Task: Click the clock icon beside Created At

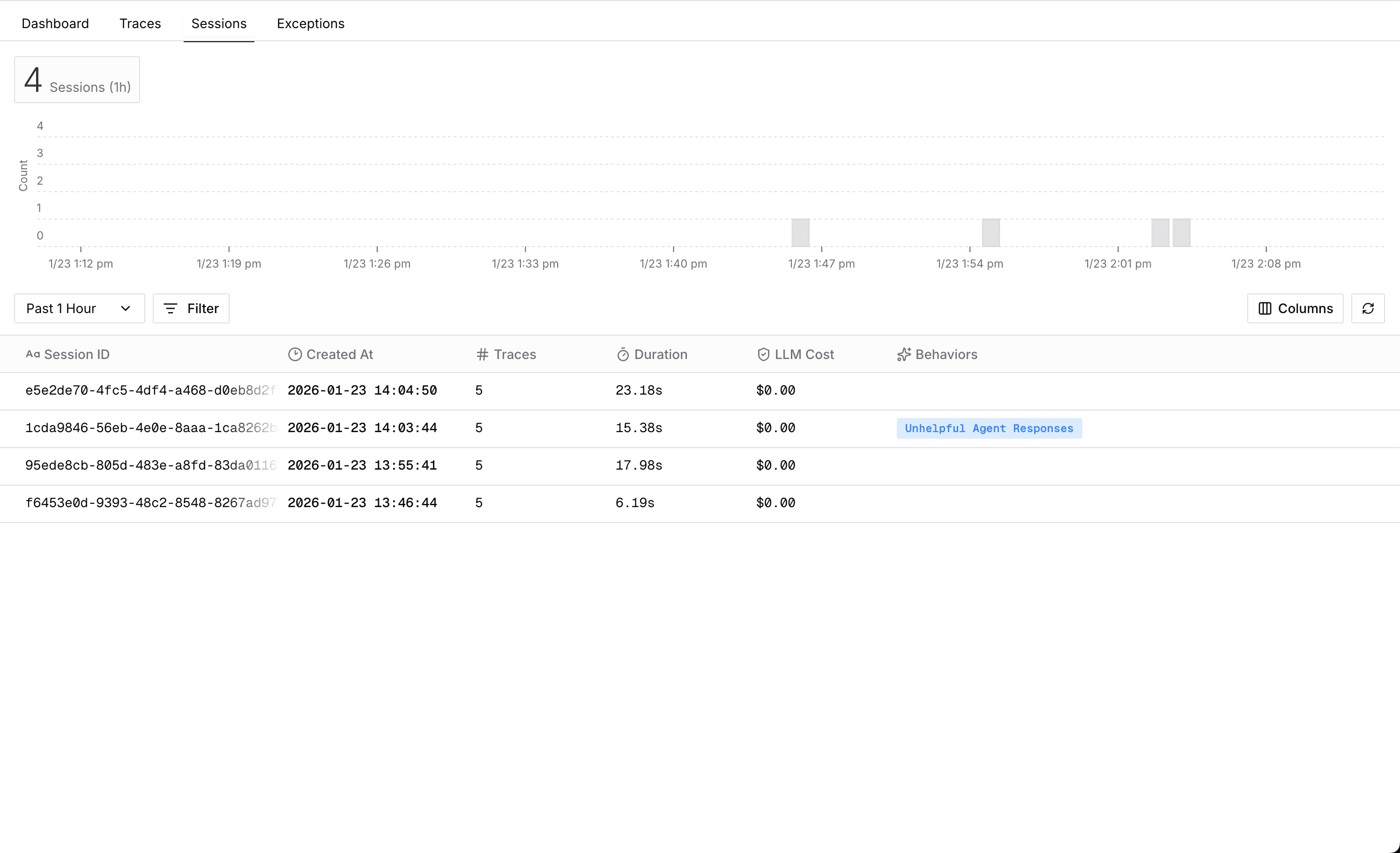Action: 294,355
